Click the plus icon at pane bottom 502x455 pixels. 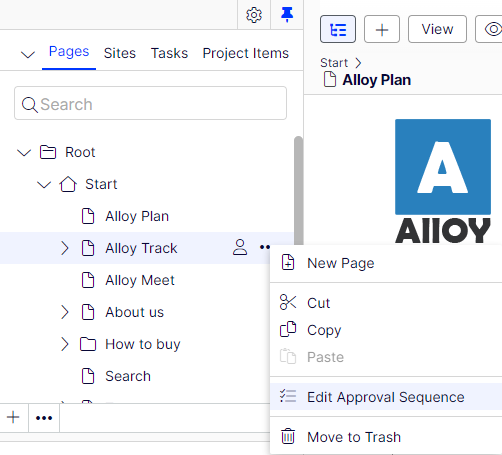13,417
